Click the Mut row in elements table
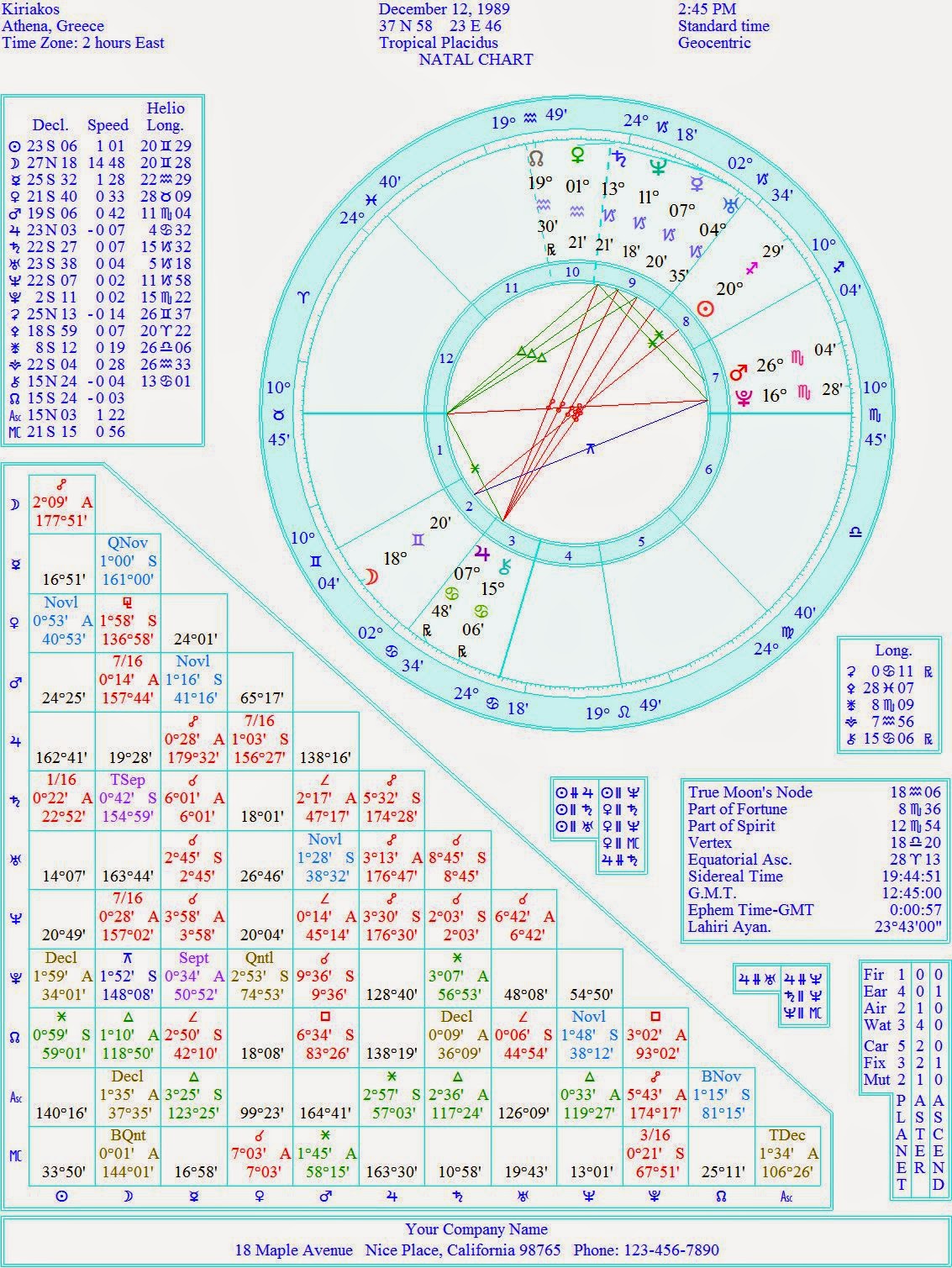The width and height of the screenshot is (952, 1268). (x=903, y=1080)
